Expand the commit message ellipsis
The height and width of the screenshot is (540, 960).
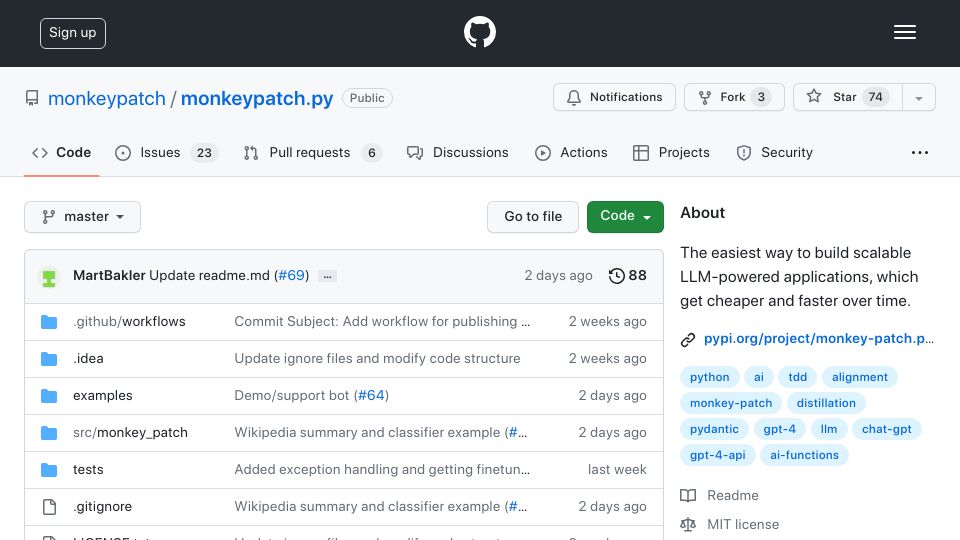(328, 276)
